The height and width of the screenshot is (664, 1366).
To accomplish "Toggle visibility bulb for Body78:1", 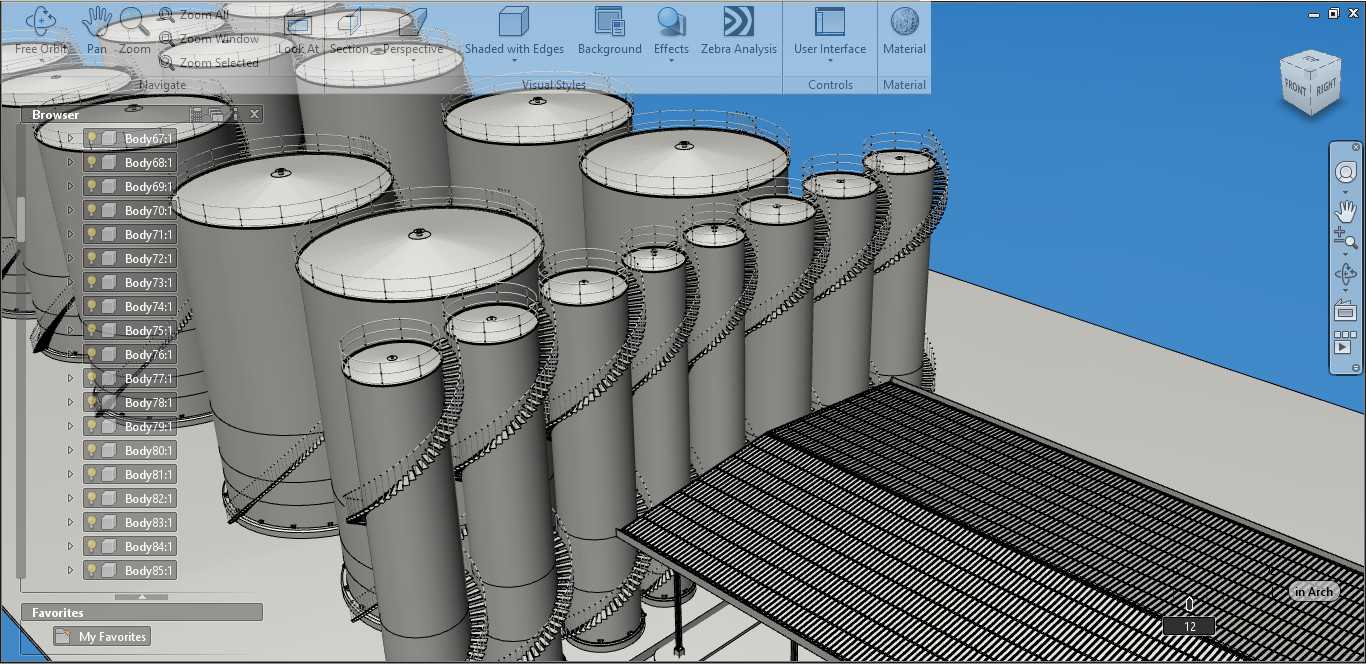I will 91,402.
